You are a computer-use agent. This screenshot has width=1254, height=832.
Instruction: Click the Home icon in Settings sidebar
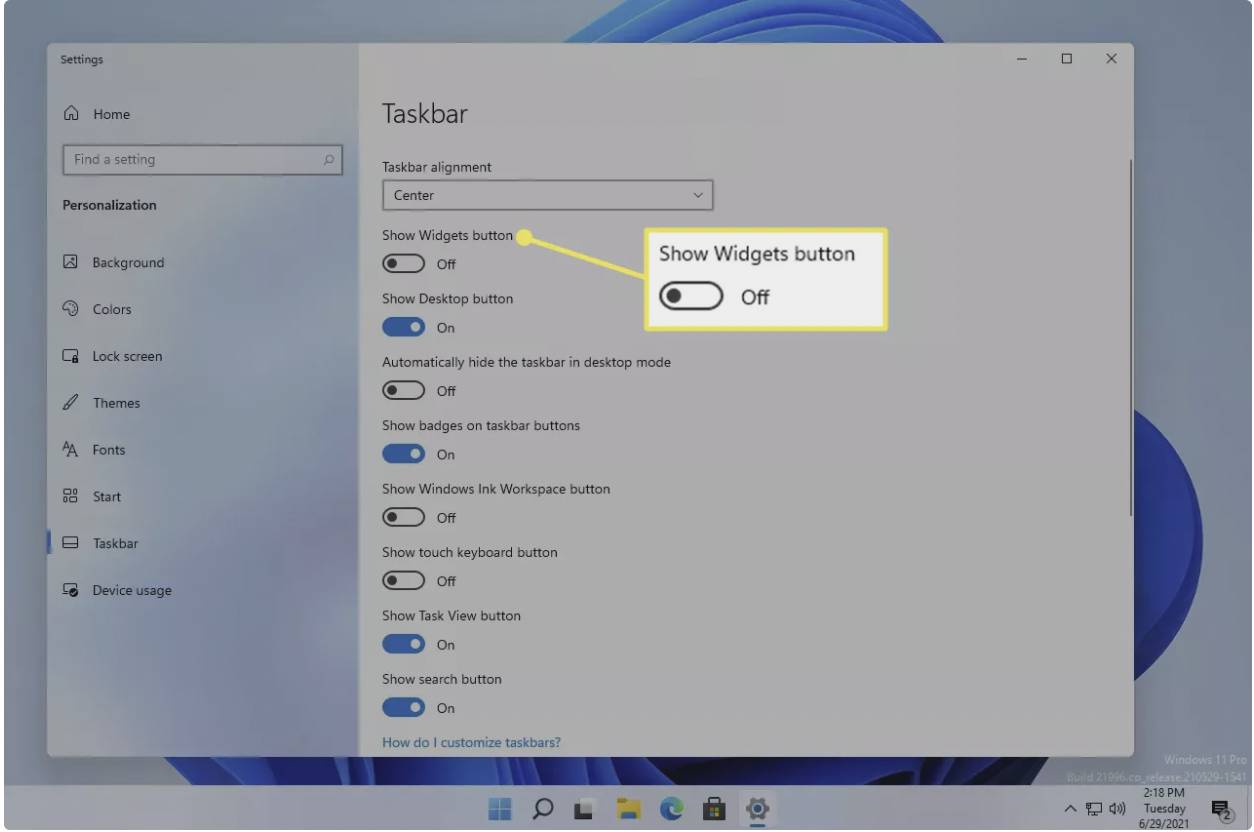tap(71, 114)
